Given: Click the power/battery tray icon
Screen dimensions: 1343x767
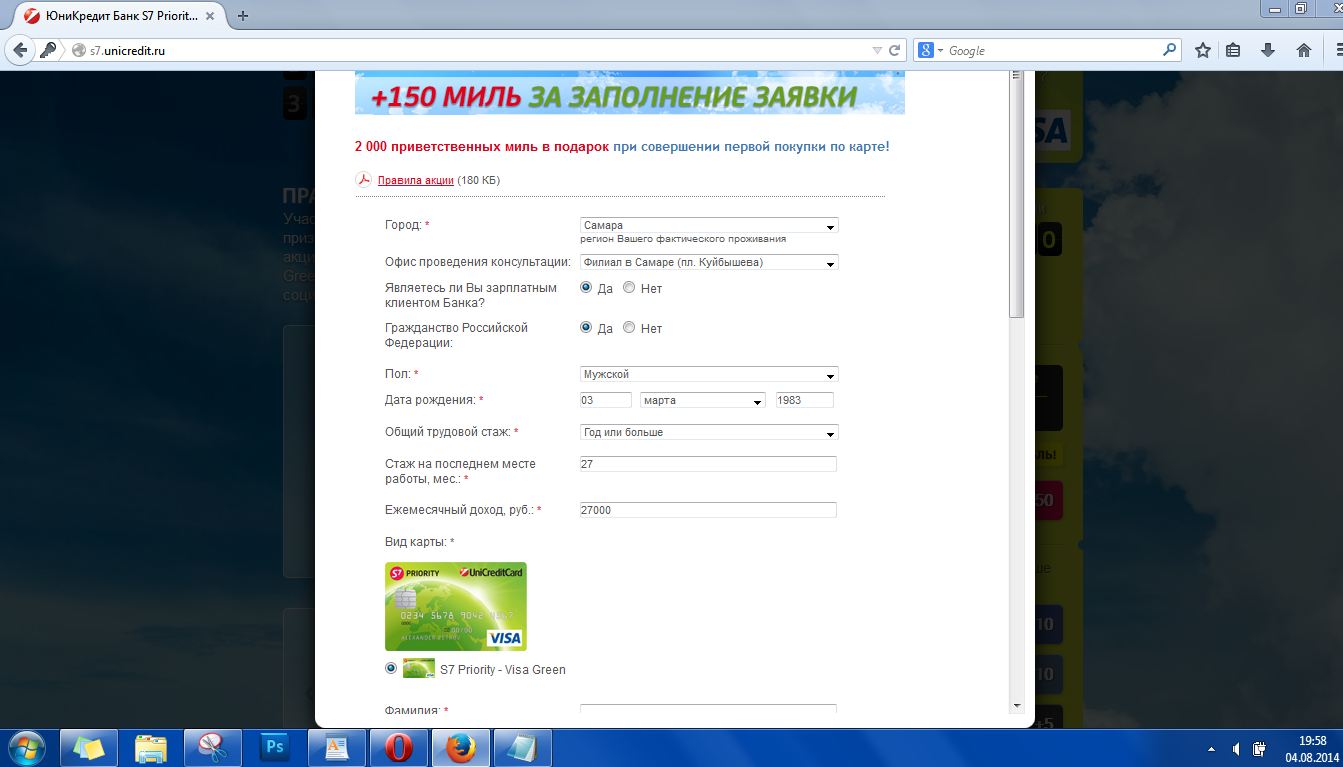Looking at the screenshot, I should [x=1260, y=749].
